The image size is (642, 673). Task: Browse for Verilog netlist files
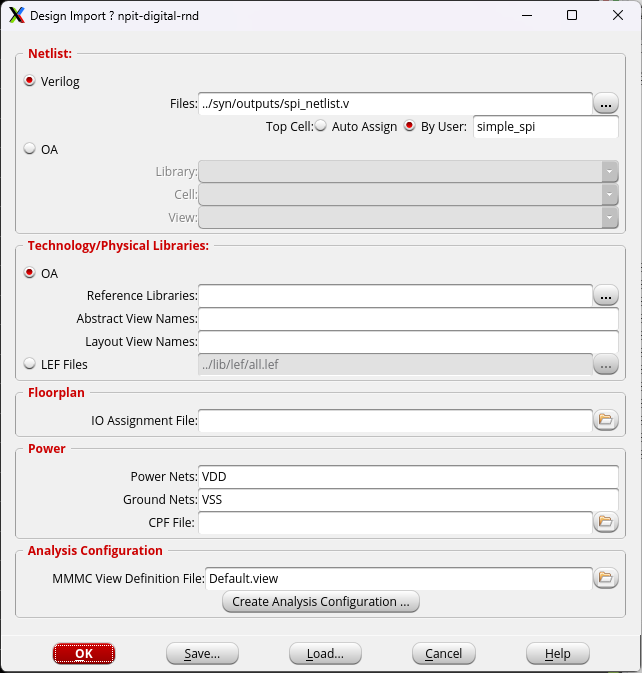[x=606, y=103]
